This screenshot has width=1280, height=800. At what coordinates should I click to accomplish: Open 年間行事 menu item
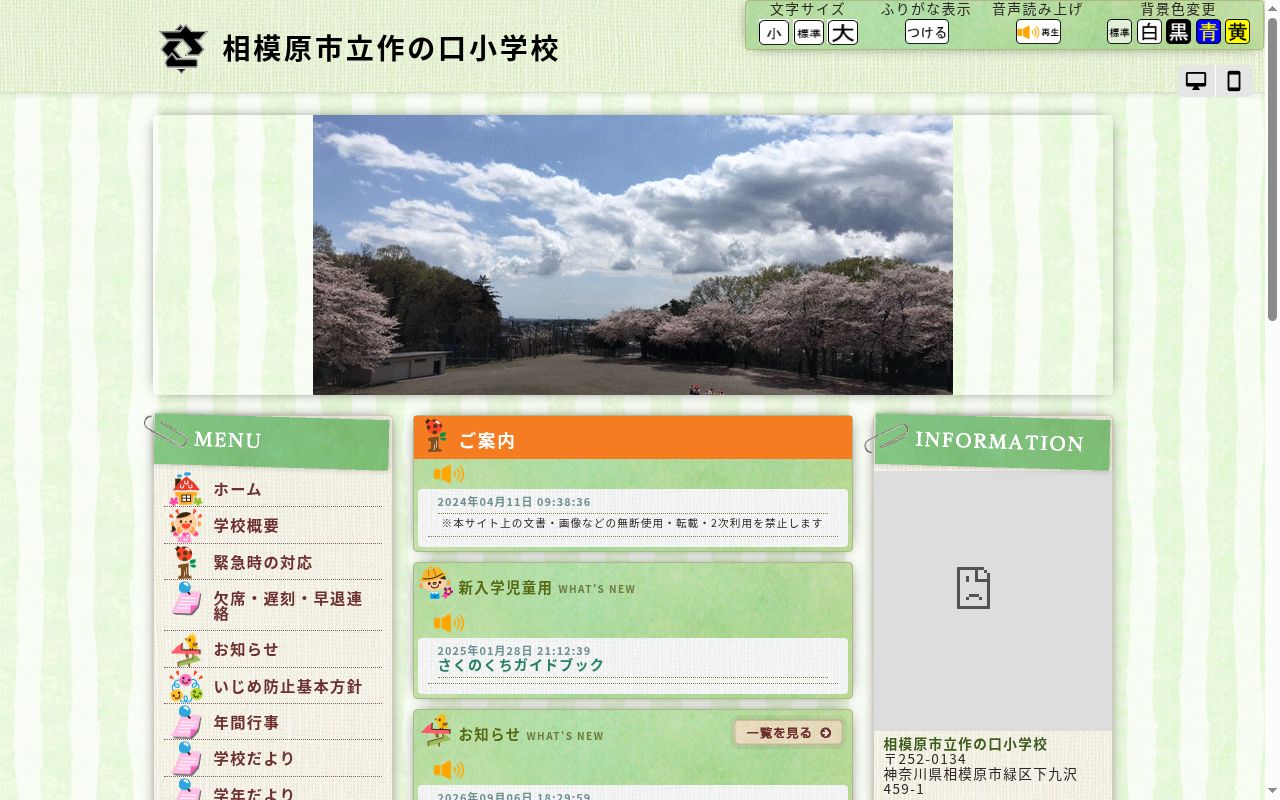[x=273, y=722]
